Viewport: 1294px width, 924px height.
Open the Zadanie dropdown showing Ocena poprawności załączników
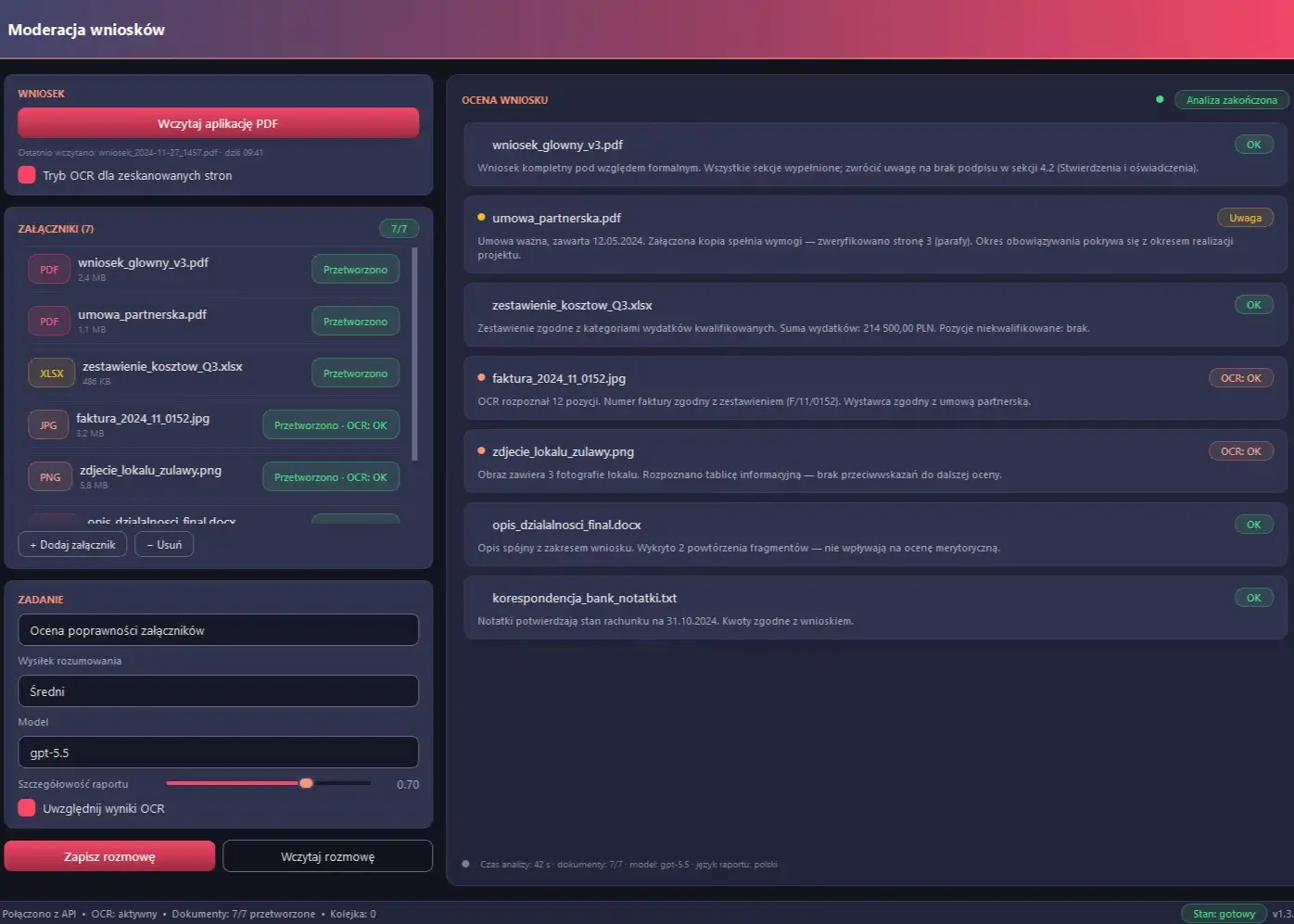pos(219,630)
